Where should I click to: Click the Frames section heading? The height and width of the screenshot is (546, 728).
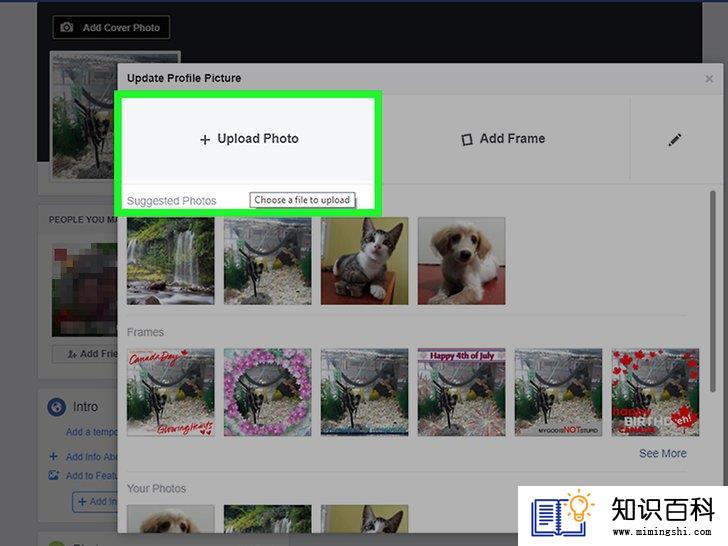pyautogui.click(x=145, y=332)
